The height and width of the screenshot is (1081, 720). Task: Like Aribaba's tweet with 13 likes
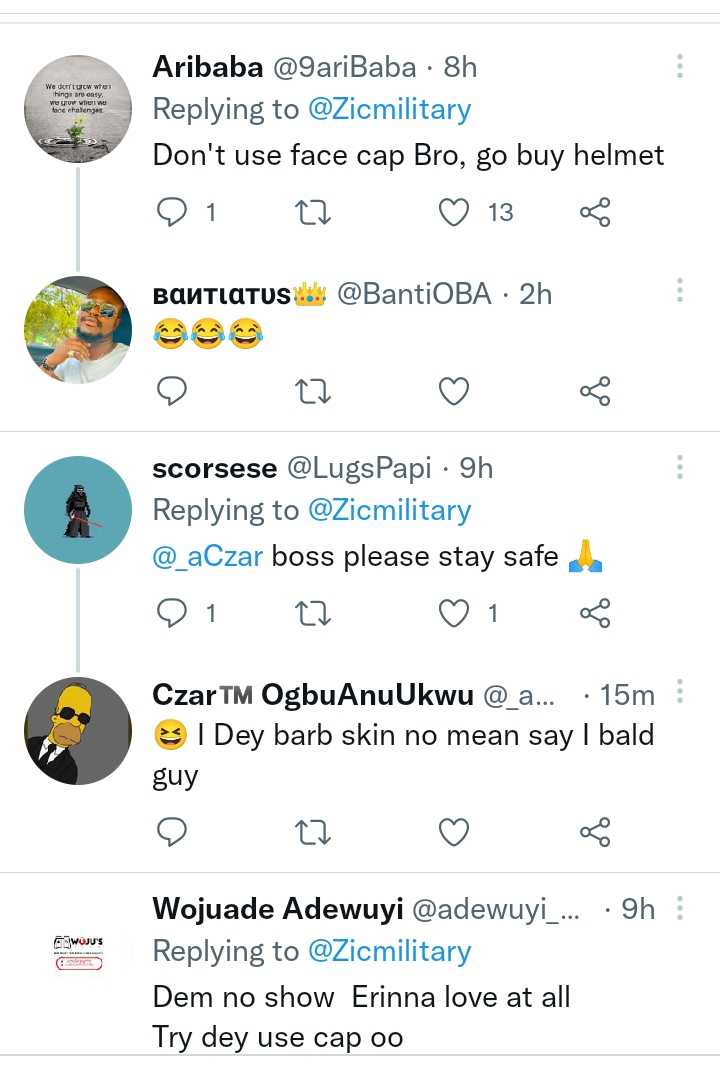pos(456,212)
